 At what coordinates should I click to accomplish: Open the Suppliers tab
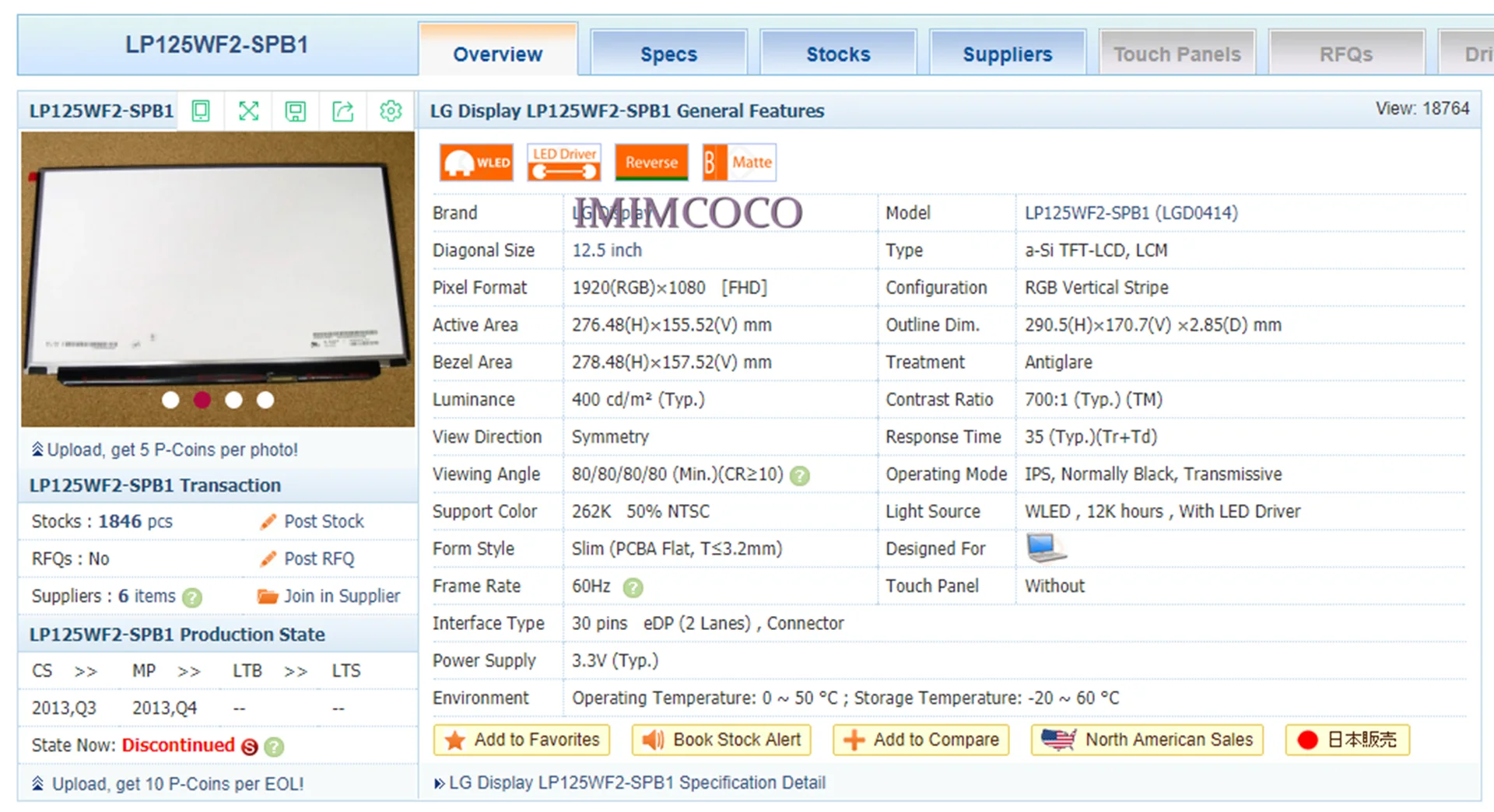point(1008,53)
